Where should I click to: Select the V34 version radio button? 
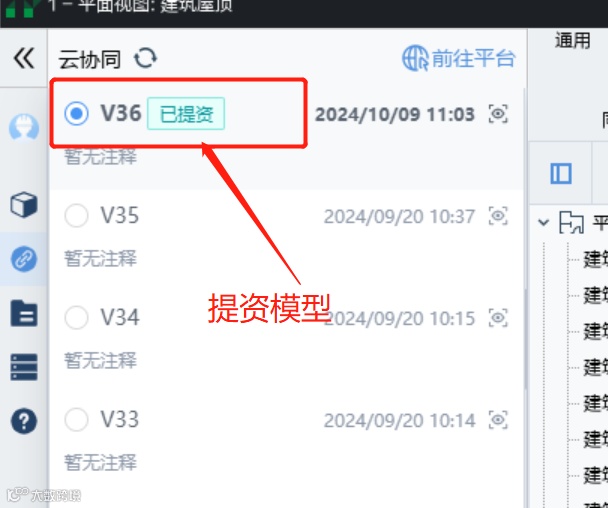[x=76, y=317]
